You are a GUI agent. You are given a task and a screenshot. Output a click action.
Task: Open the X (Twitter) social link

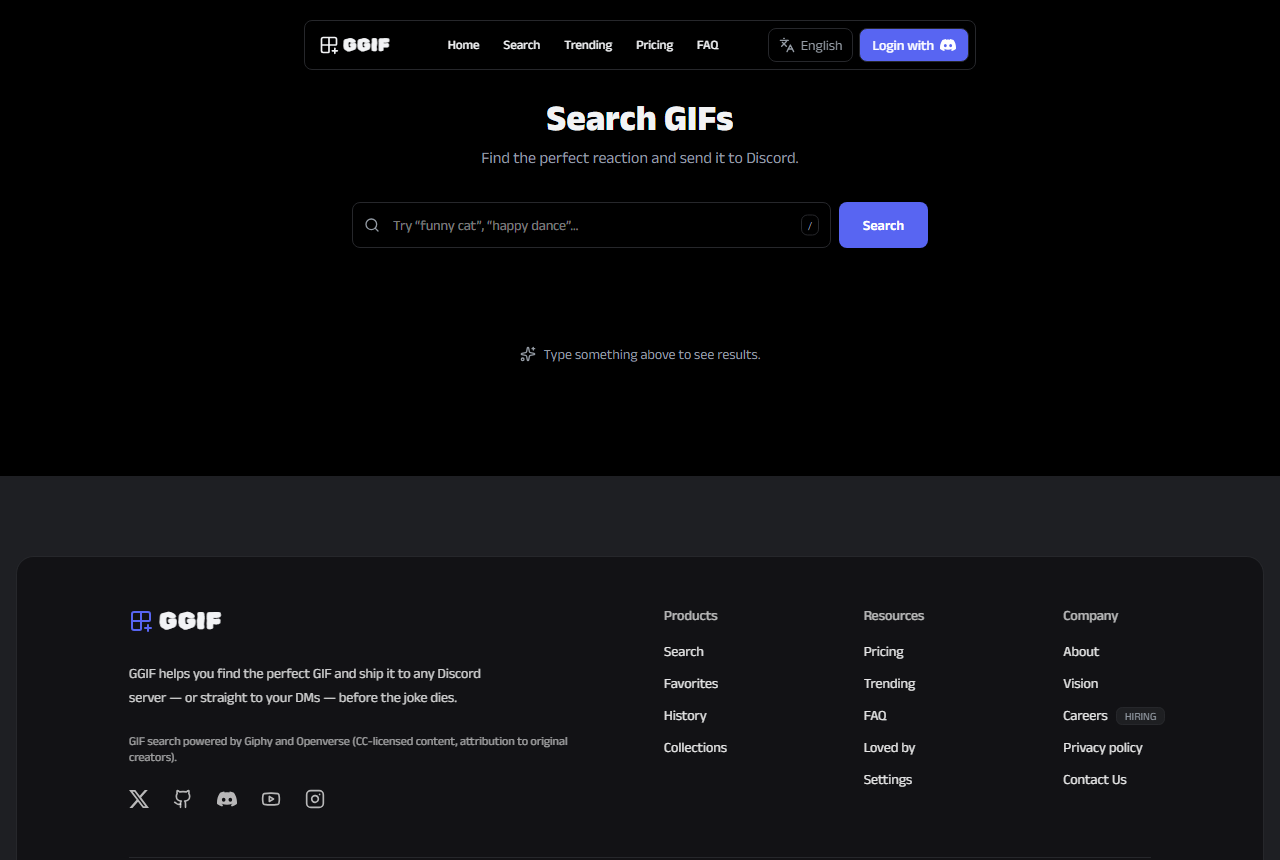click(x=139, y=799)
